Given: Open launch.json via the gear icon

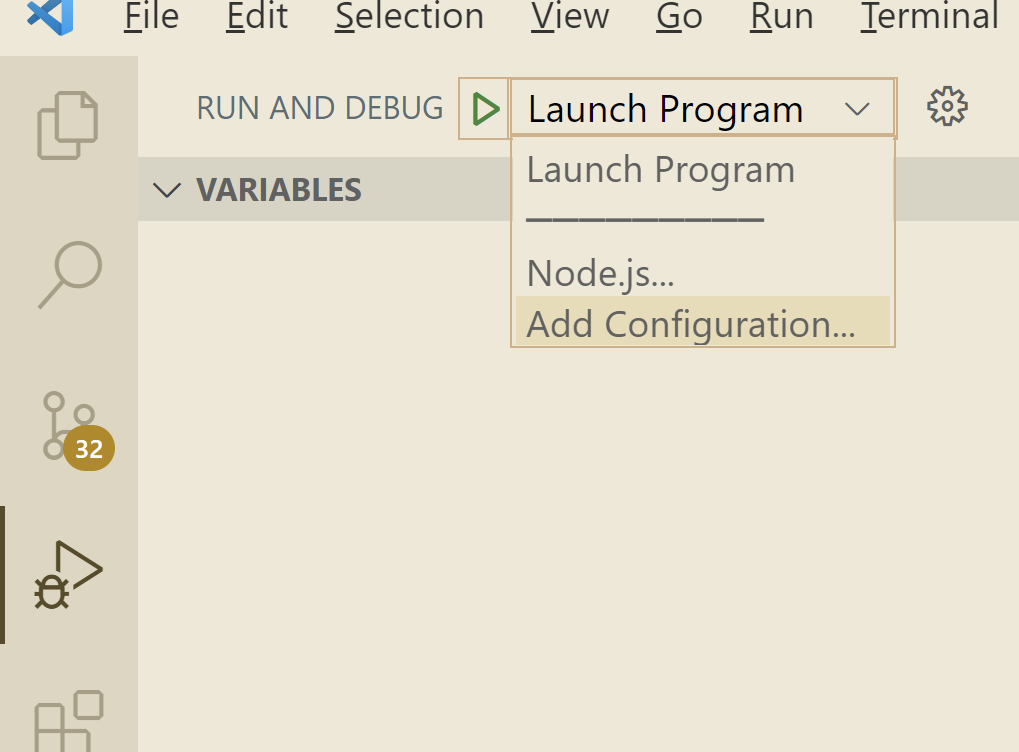Looking at the screenshot, I should (x=947, y=107).
